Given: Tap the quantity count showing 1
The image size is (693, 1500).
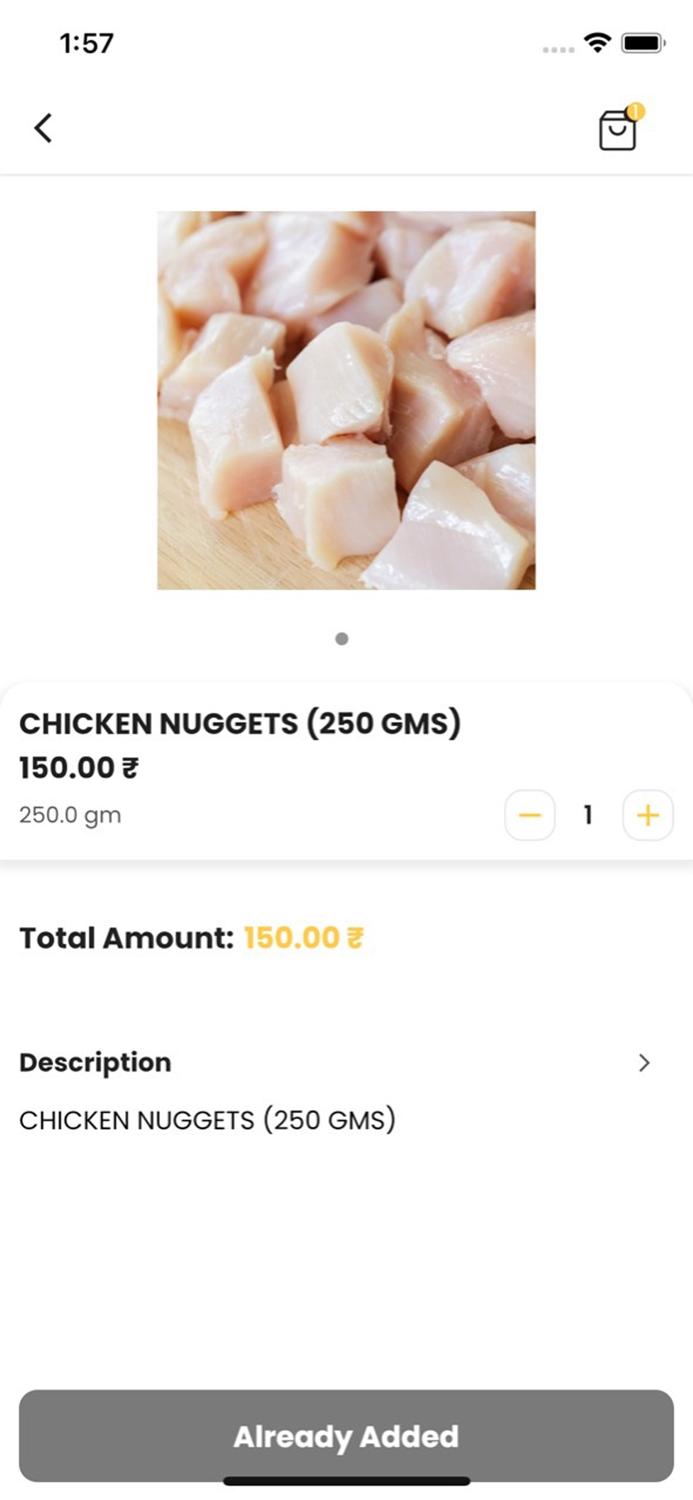Looking at the screenshot, I should click(587, 815).
